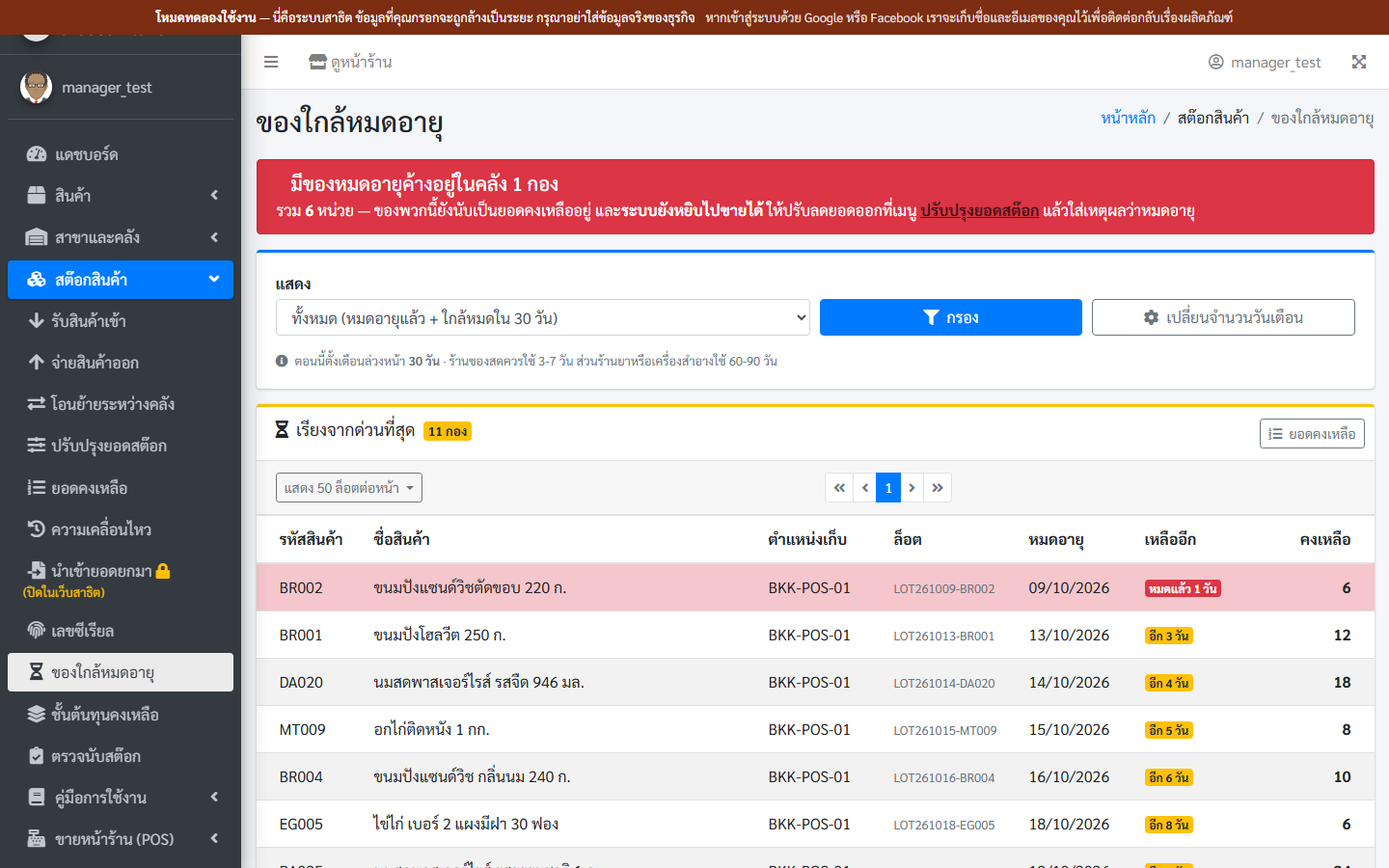Expand the สาขาและคลัง menu chevron

coord(214,237)
